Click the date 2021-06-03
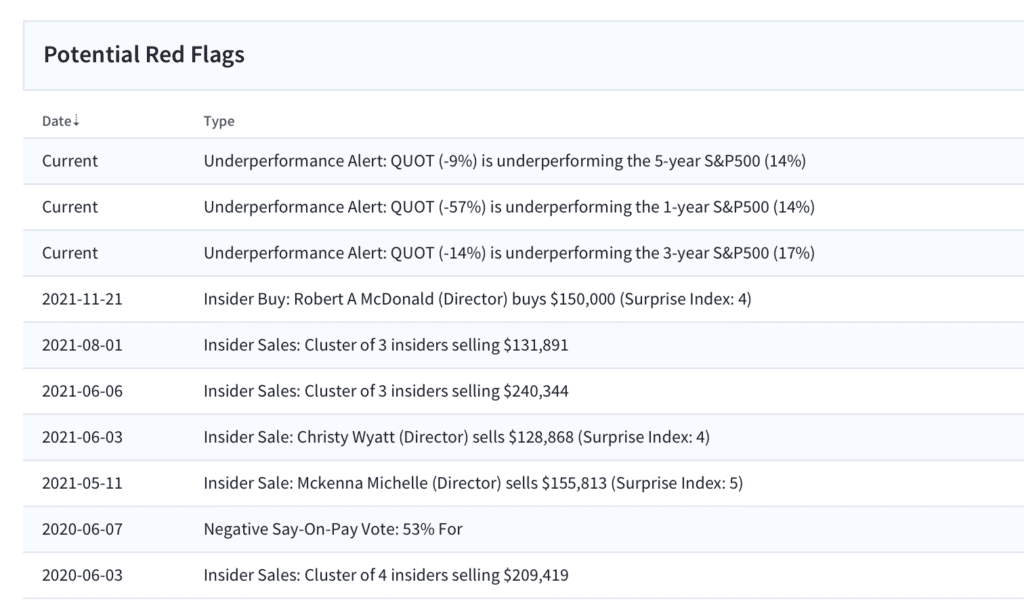This screenshot has height=601, width=1024. [x=82, y=437]
